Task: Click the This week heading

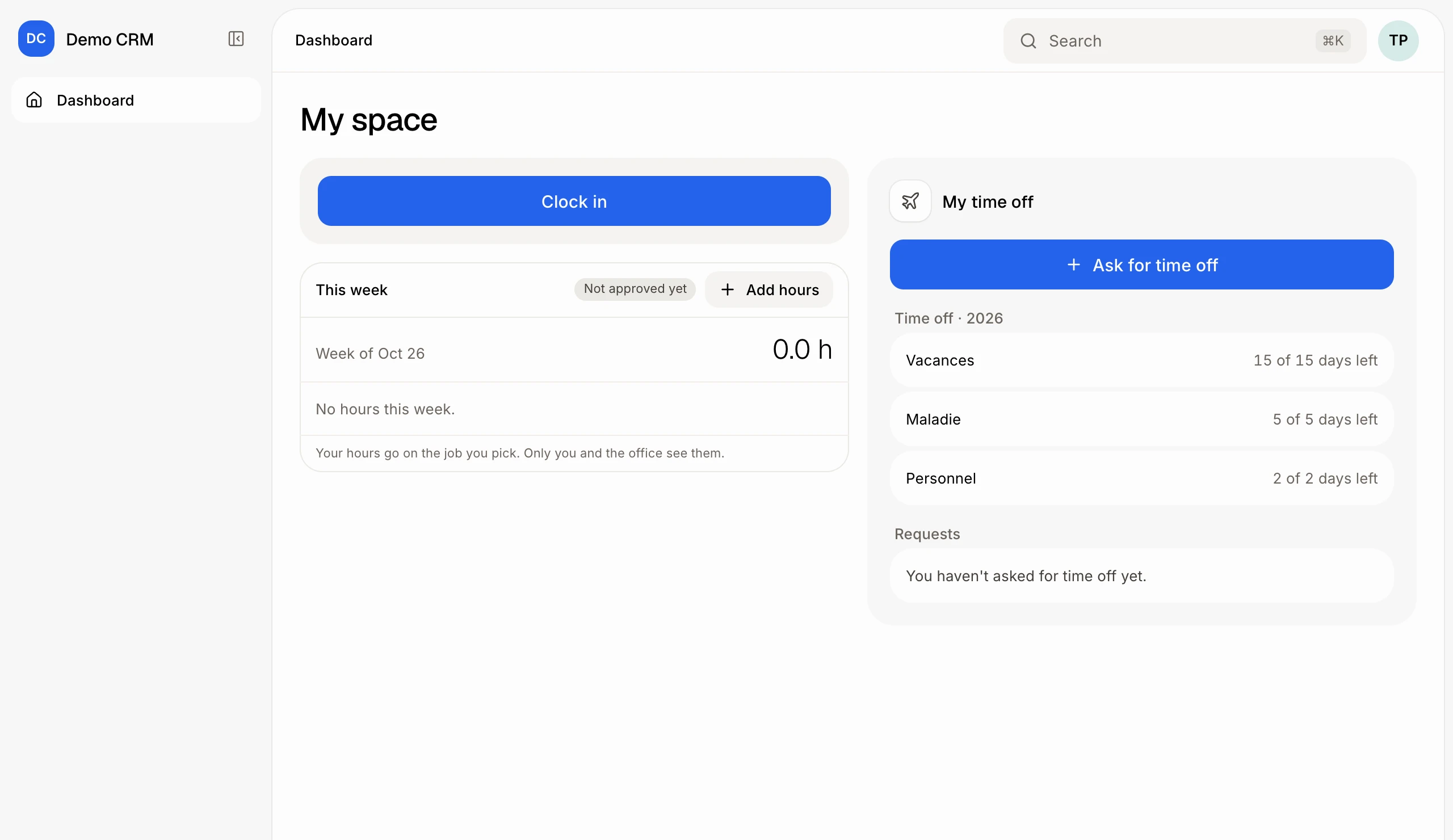Action: point(351,289)
